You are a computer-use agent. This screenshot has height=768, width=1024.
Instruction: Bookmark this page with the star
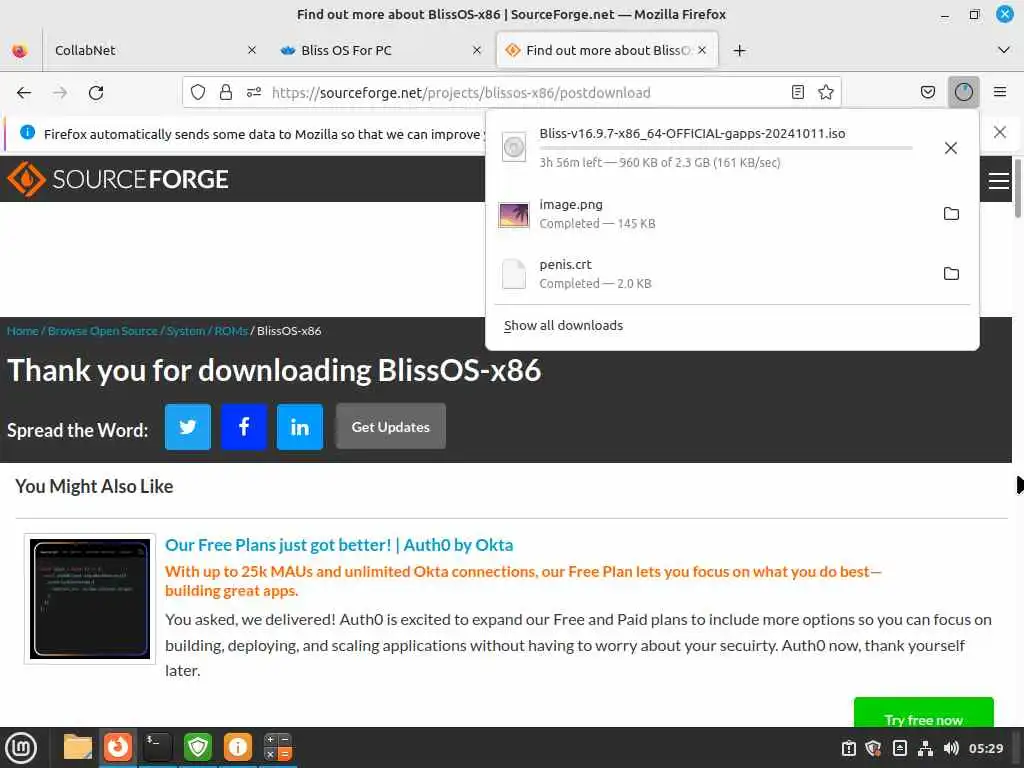[x=825, y=92]
